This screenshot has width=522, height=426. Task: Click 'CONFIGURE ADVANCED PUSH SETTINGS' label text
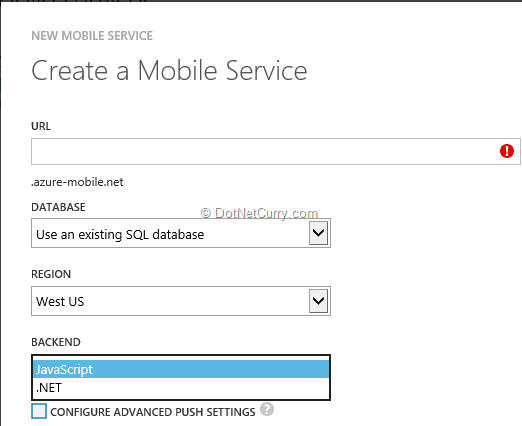click(153, 412)
